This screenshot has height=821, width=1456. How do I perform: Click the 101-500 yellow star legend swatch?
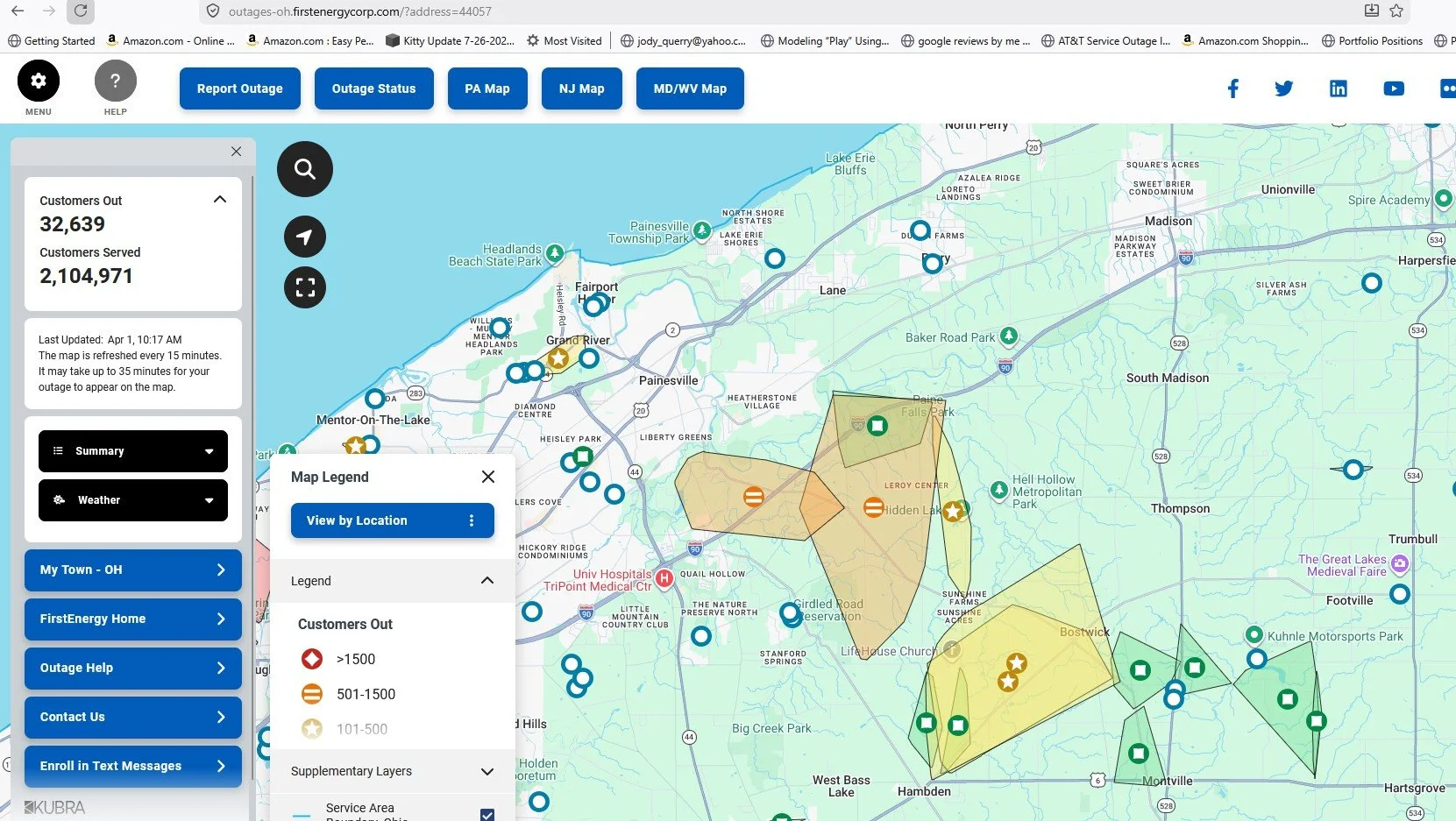click(312, 728)
